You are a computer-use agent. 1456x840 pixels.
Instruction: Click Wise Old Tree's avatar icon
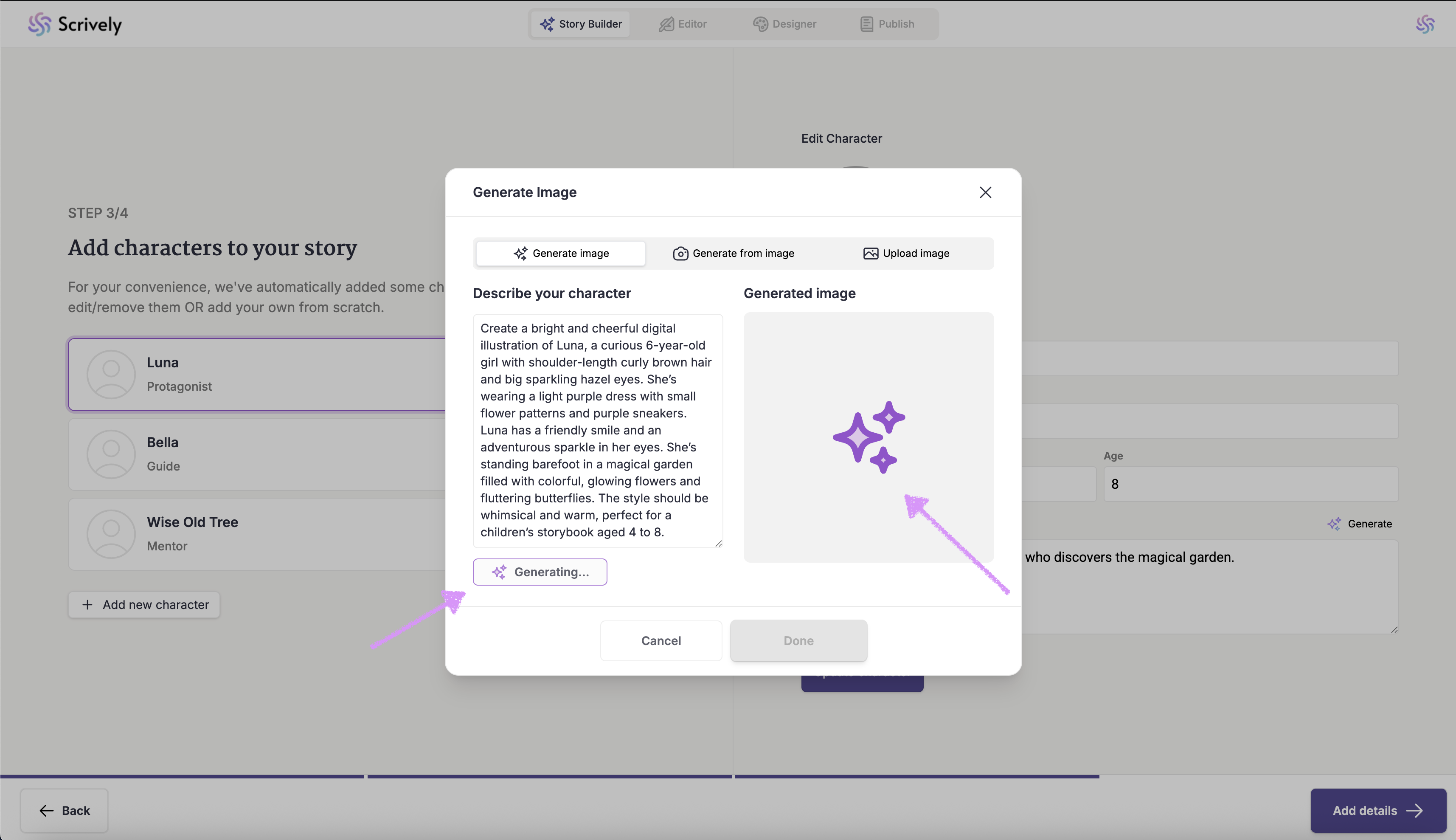point(111,534)
